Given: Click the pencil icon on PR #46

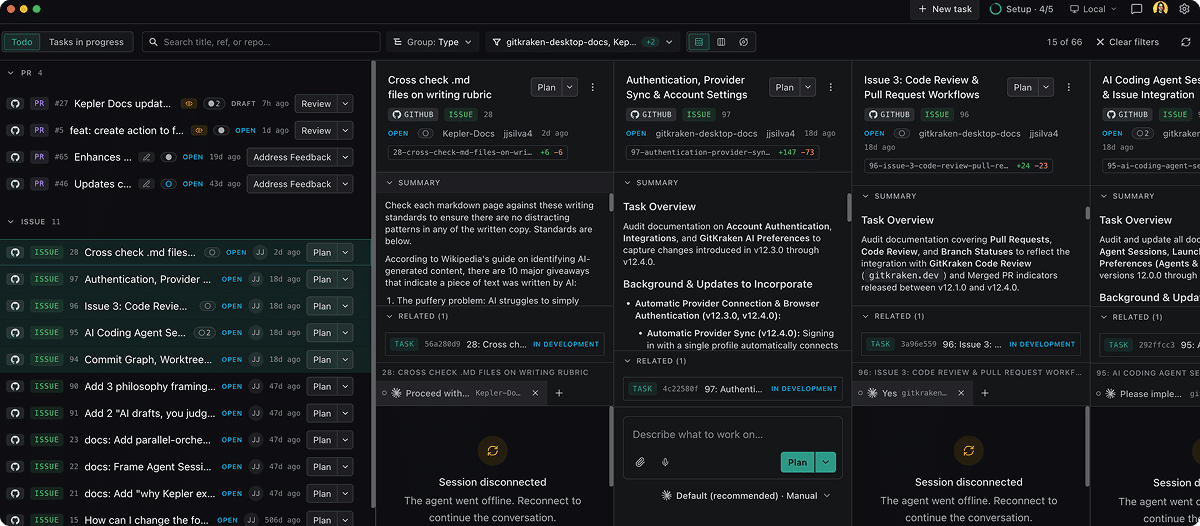Looking at the screenshot, I should click(x=146, y=184).
